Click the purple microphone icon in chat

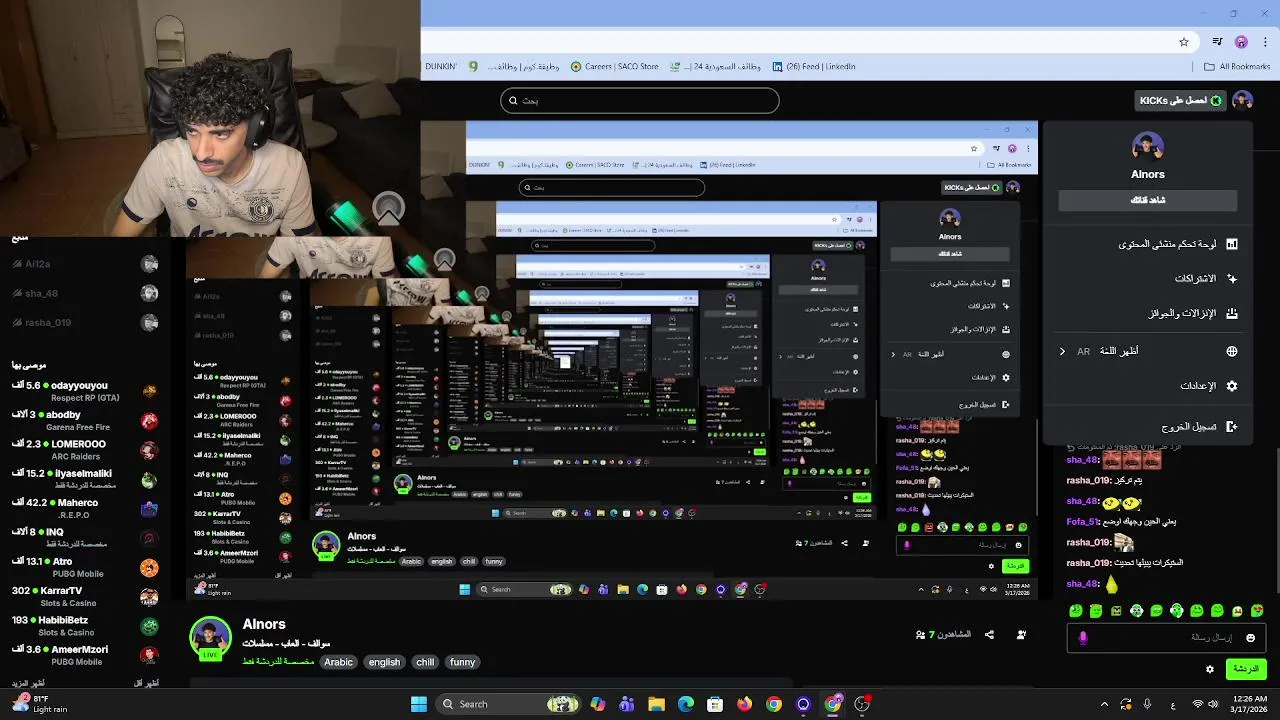[x=1083, y=638]
